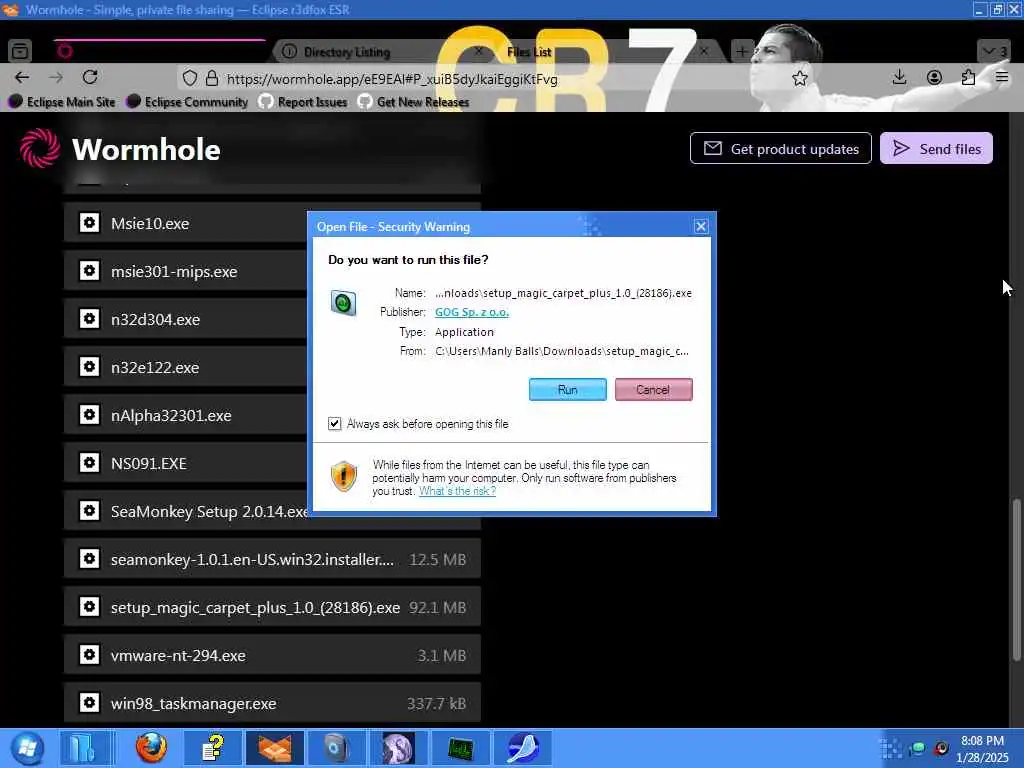Click Get product updates button

(780, 148)
